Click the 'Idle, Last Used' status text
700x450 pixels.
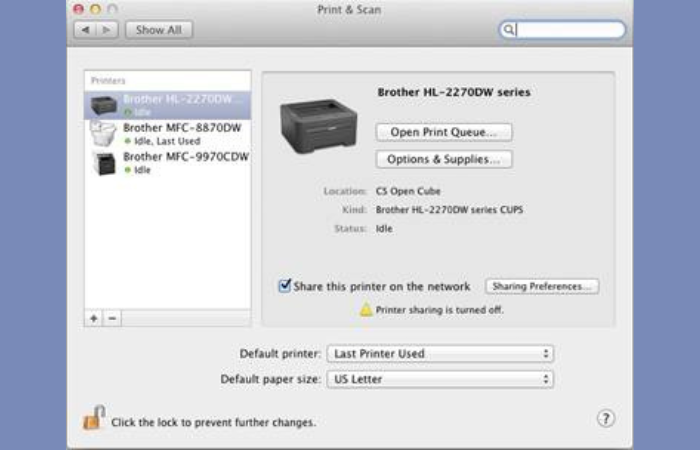pyautogui.click(x=167, y=141)
